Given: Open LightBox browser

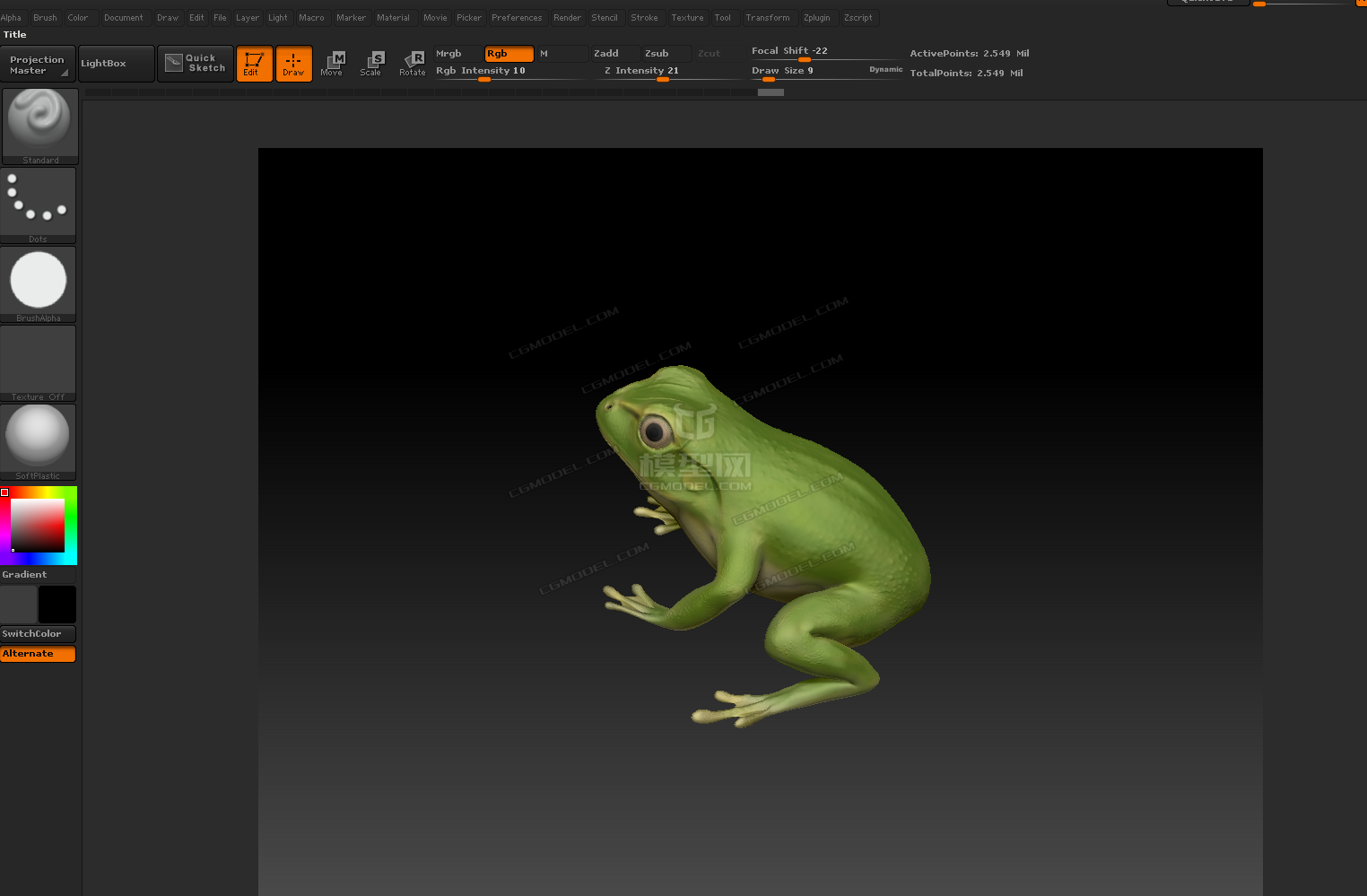Looking at the screenshot, I should point(116,64).
